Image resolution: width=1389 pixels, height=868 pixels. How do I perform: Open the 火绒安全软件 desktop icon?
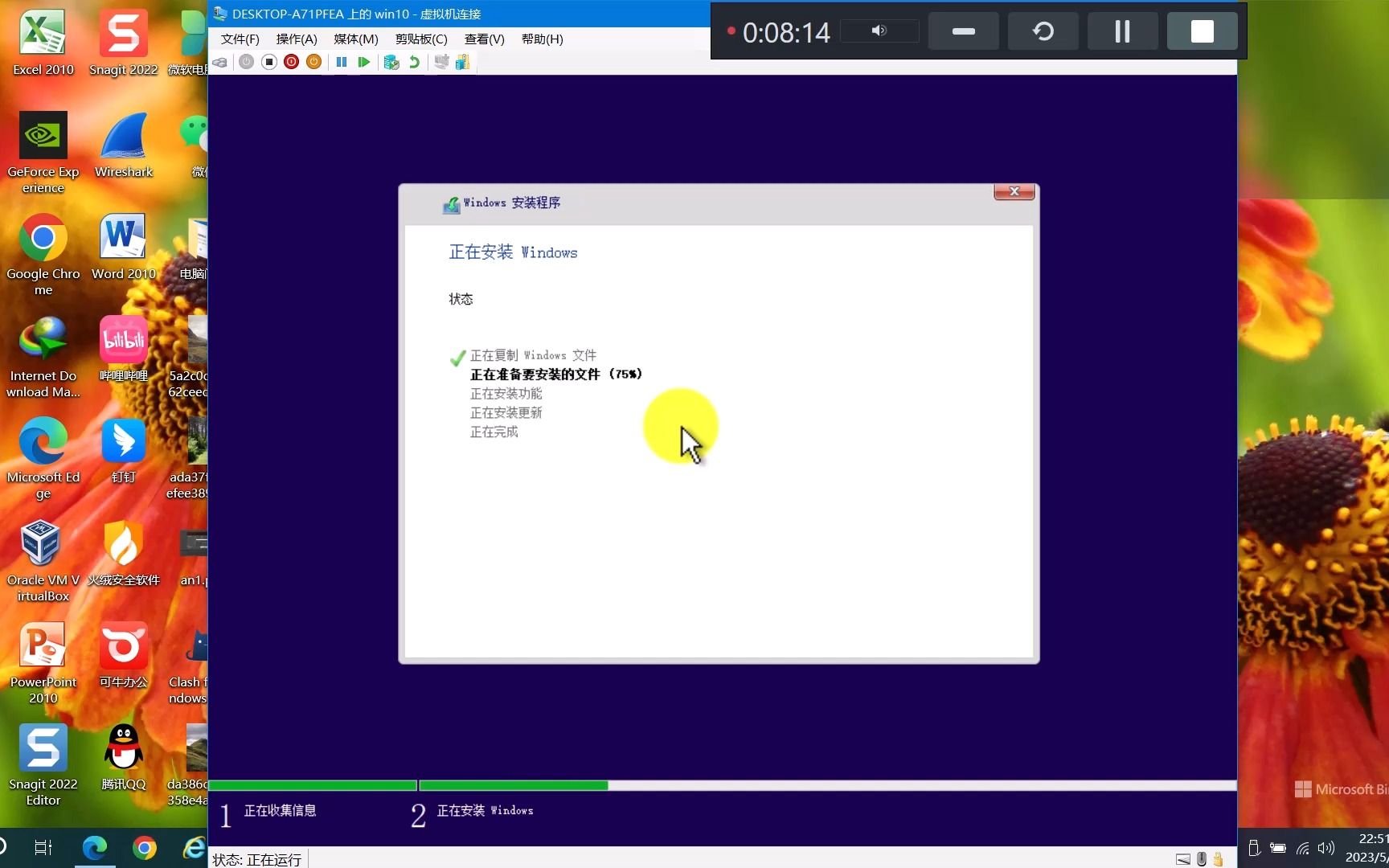pyautogui.click(x=123, y=554)
